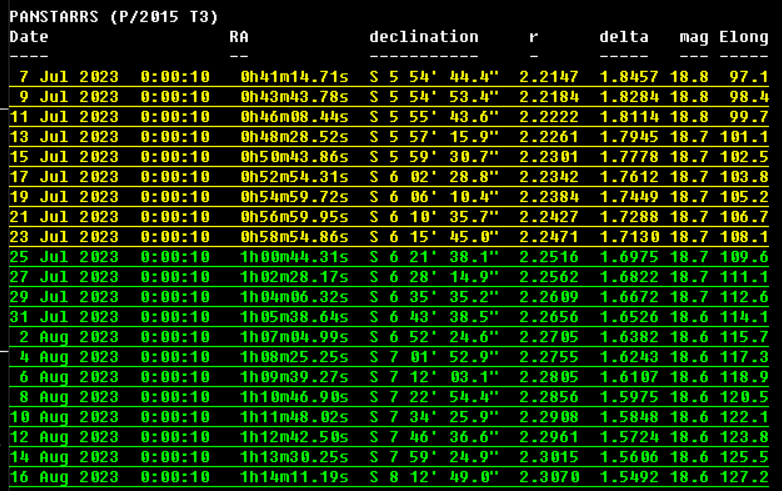782x491 pixels.
Task: Click the date 16 Aug 2023
Action: (64, 477)
